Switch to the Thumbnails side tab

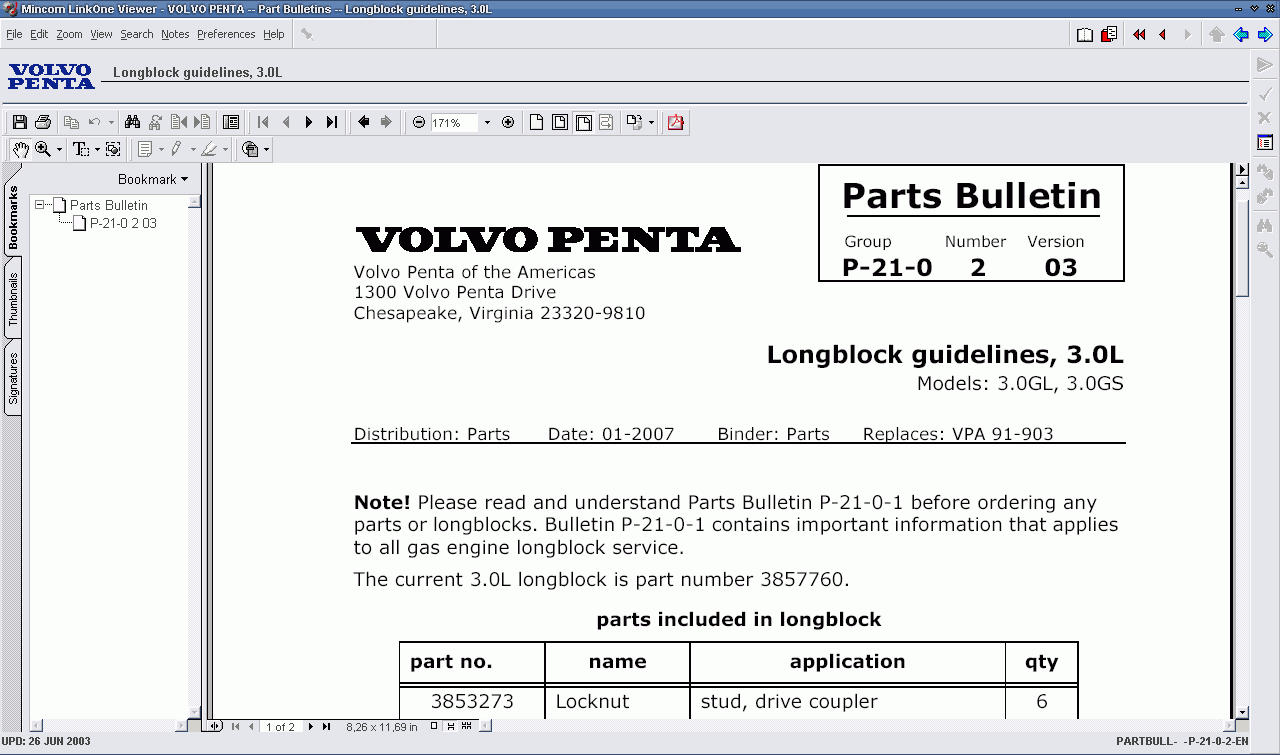pyautogui.click(x=13, y=299)
